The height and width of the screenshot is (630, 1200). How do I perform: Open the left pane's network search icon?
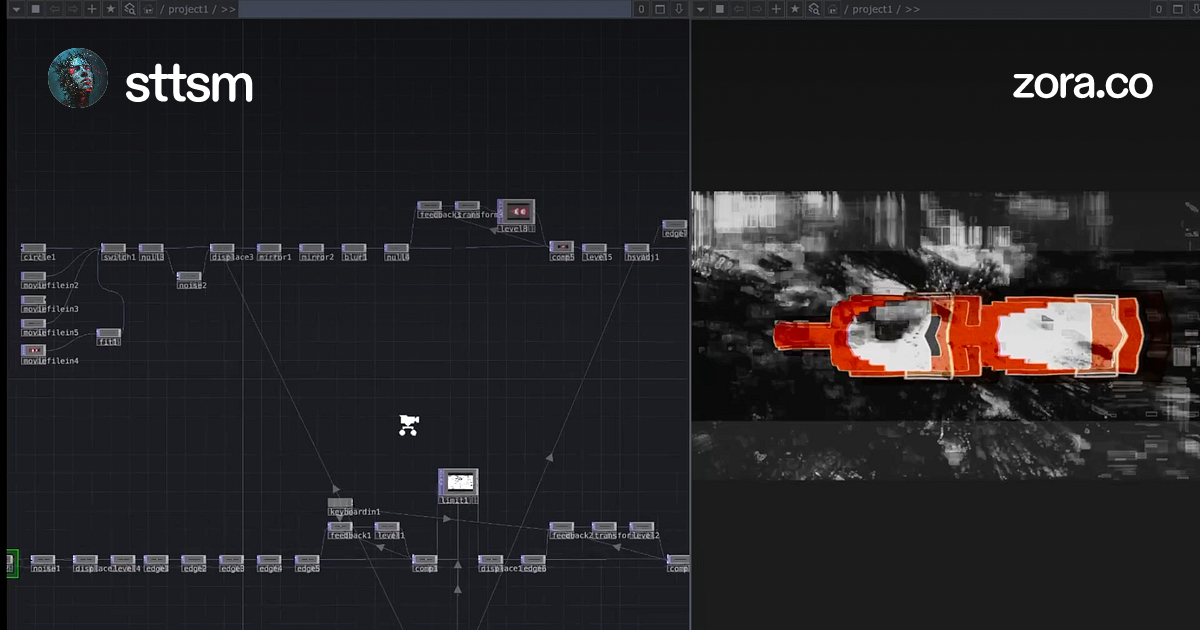point(129,9)
